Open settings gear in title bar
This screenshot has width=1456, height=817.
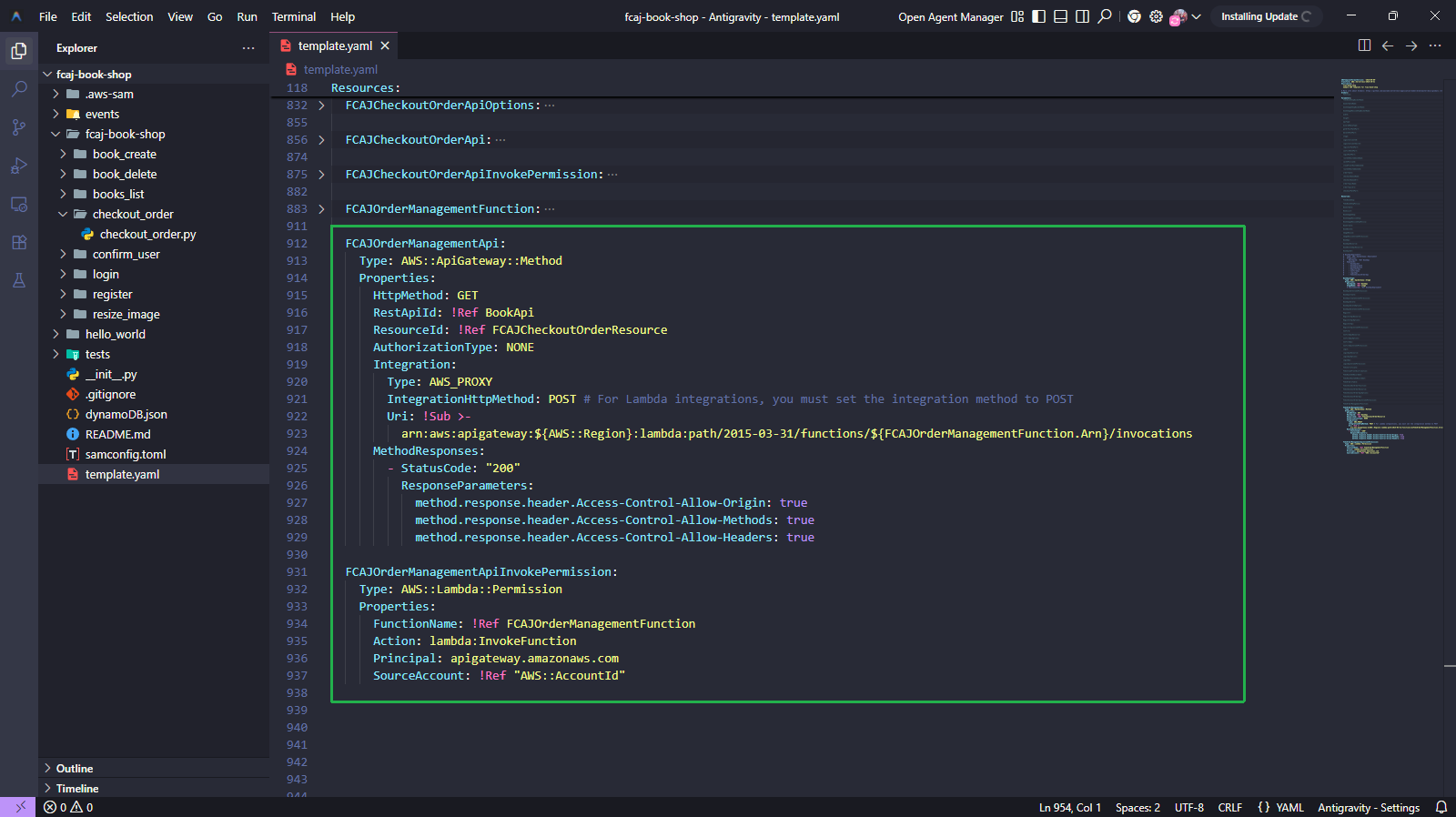(1156, 16)
